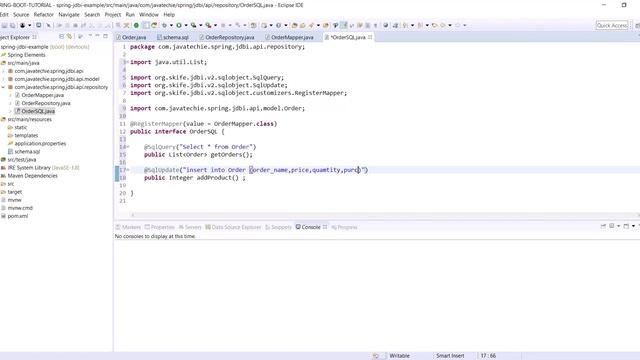Open the Source menu
The width and height of the screenshot is (640, 360).
pos(21,14)
